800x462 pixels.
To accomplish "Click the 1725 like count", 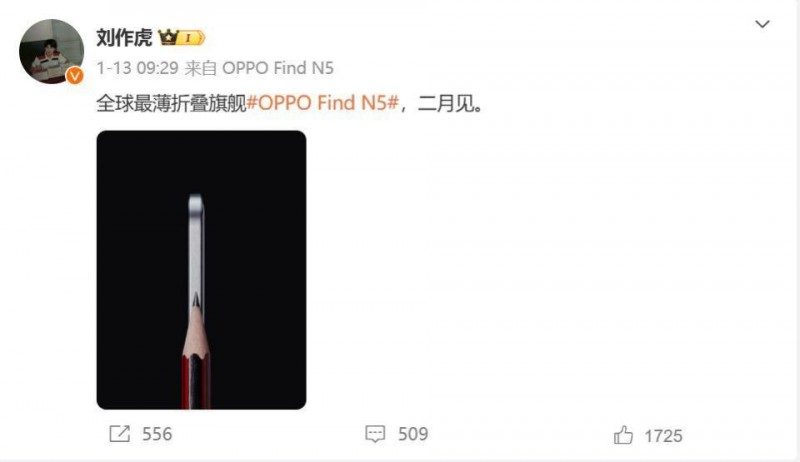I will click(x=663, y=436).
